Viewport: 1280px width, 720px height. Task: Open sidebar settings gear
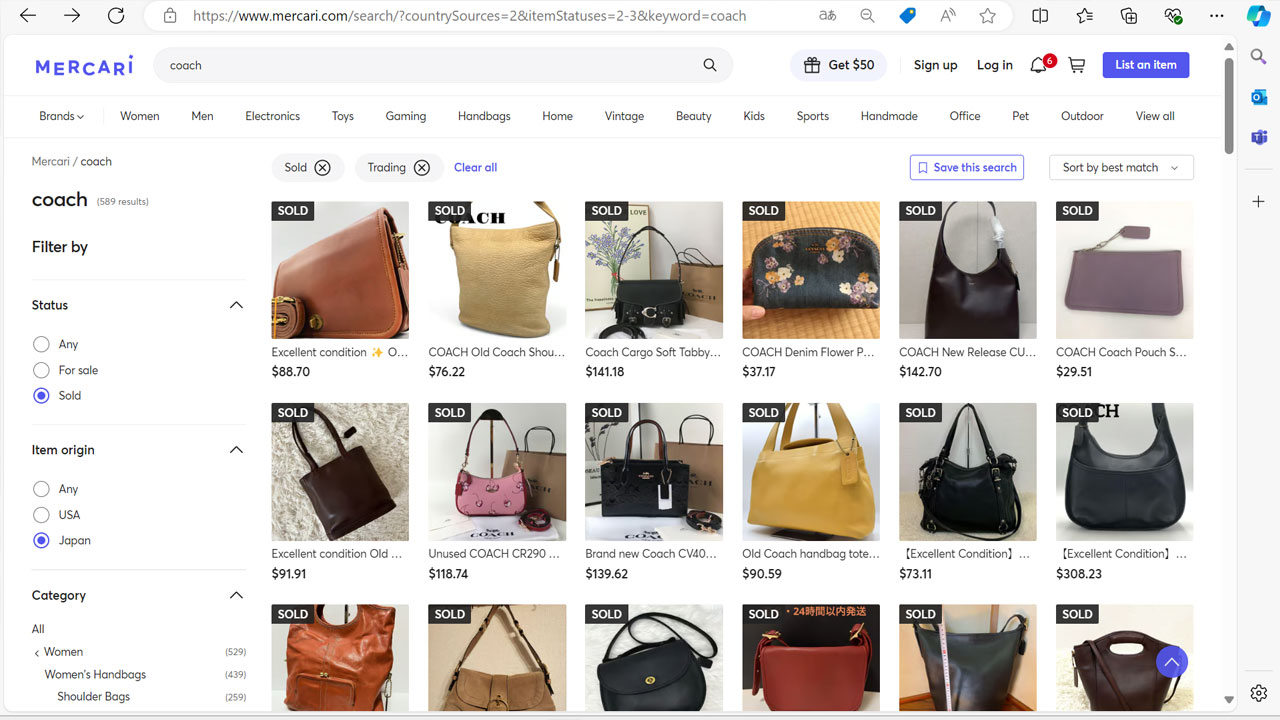[x=1259, y=694]
